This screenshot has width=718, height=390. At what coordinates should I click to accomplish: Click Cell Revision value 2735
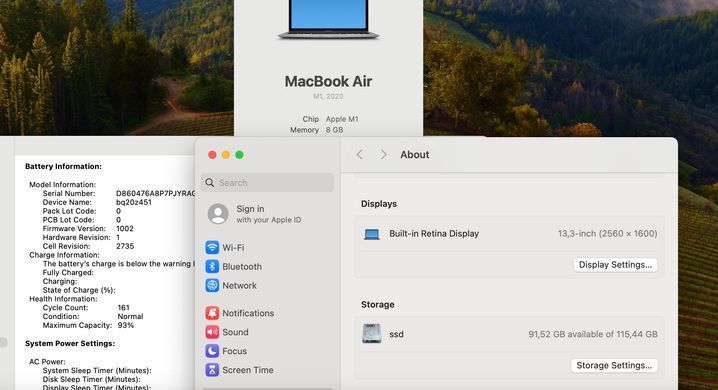pyautogui.click(x=125, y=246)
